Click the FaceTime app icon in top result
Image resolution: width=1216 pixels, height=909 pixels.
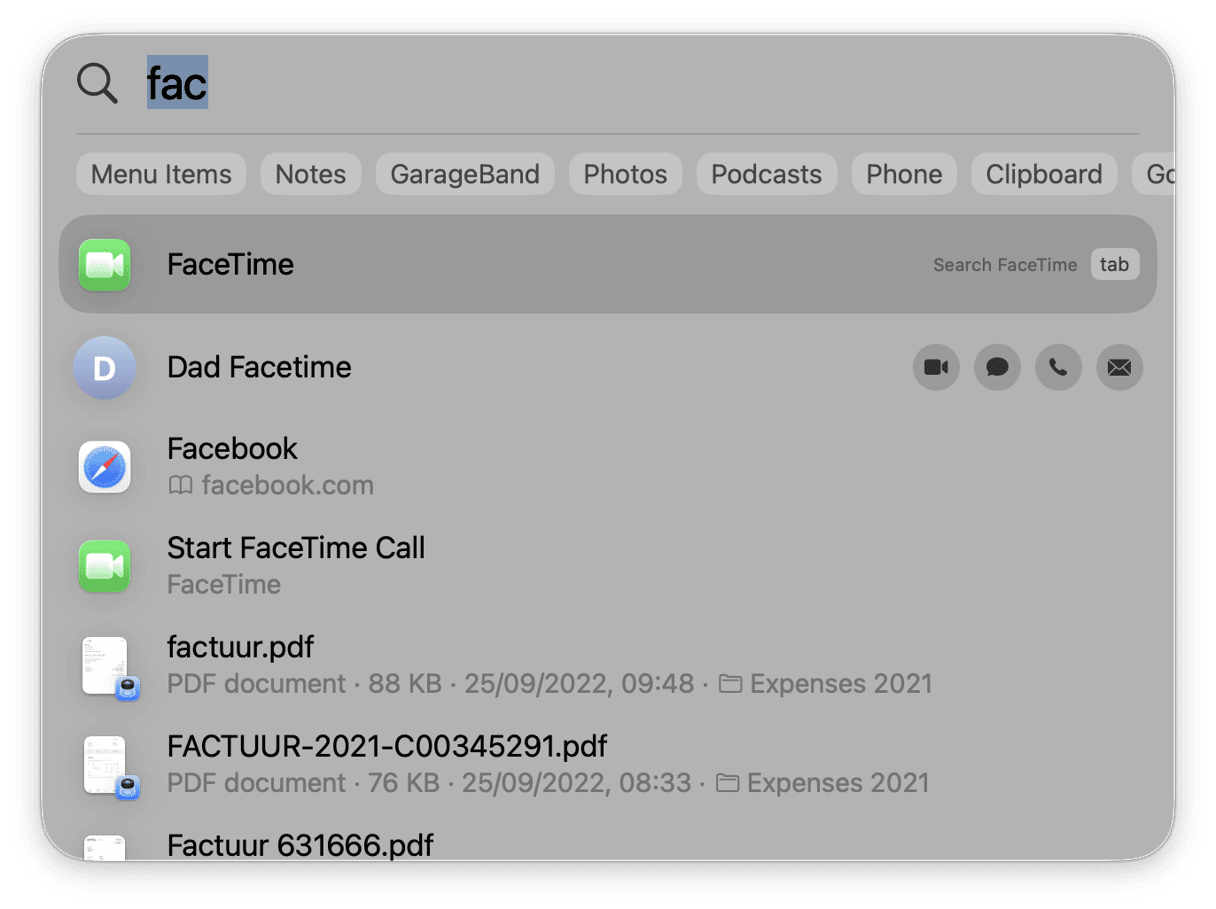click(105, 265)
